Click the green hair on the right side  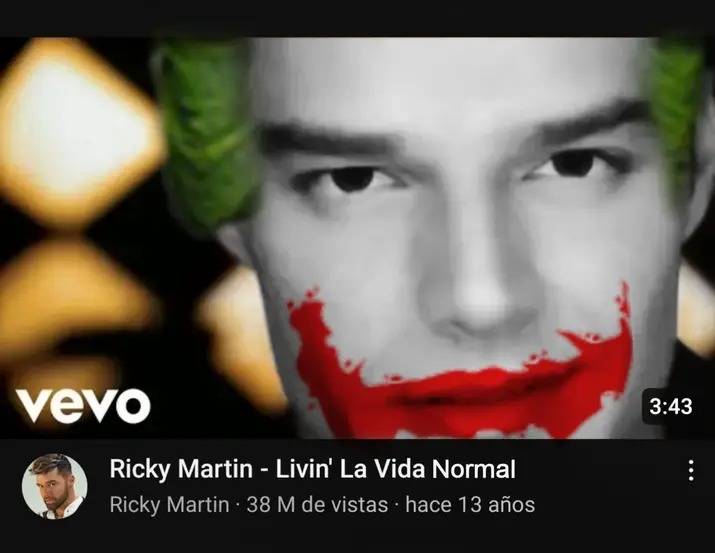[677, 114]
